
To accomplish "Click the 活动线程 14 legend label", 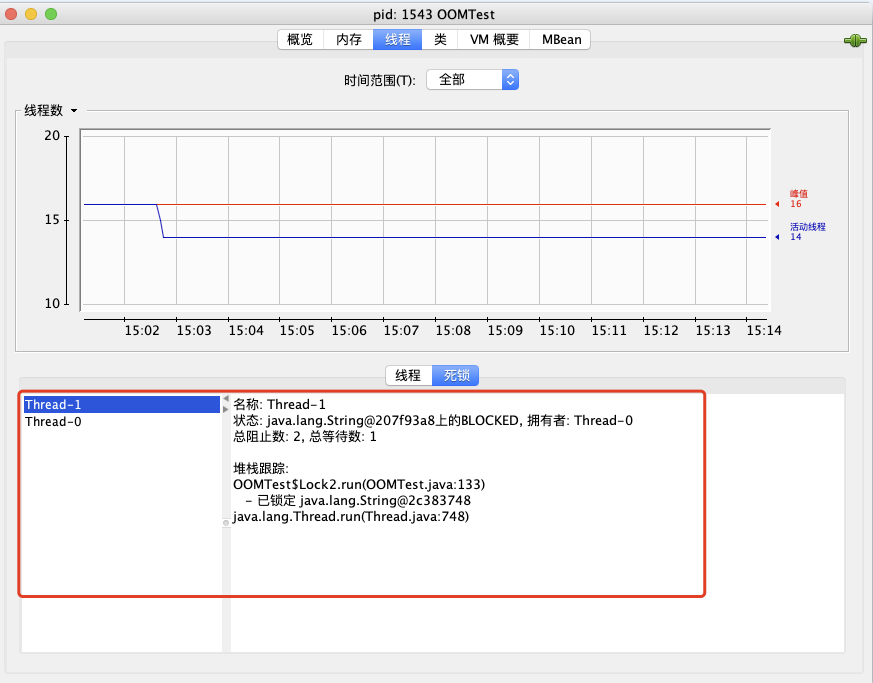I will 807,232.
